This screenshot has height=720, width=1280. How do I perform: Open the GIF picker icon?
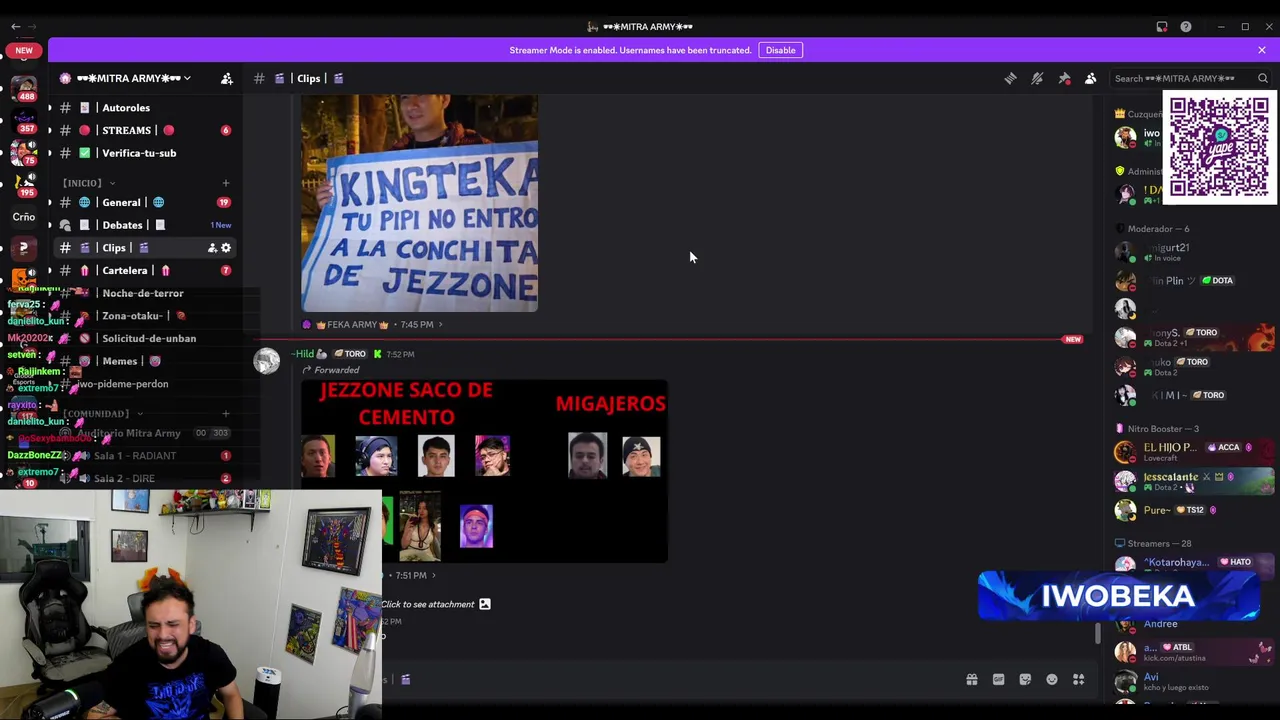pyautogui.click(x=998, y=680)
